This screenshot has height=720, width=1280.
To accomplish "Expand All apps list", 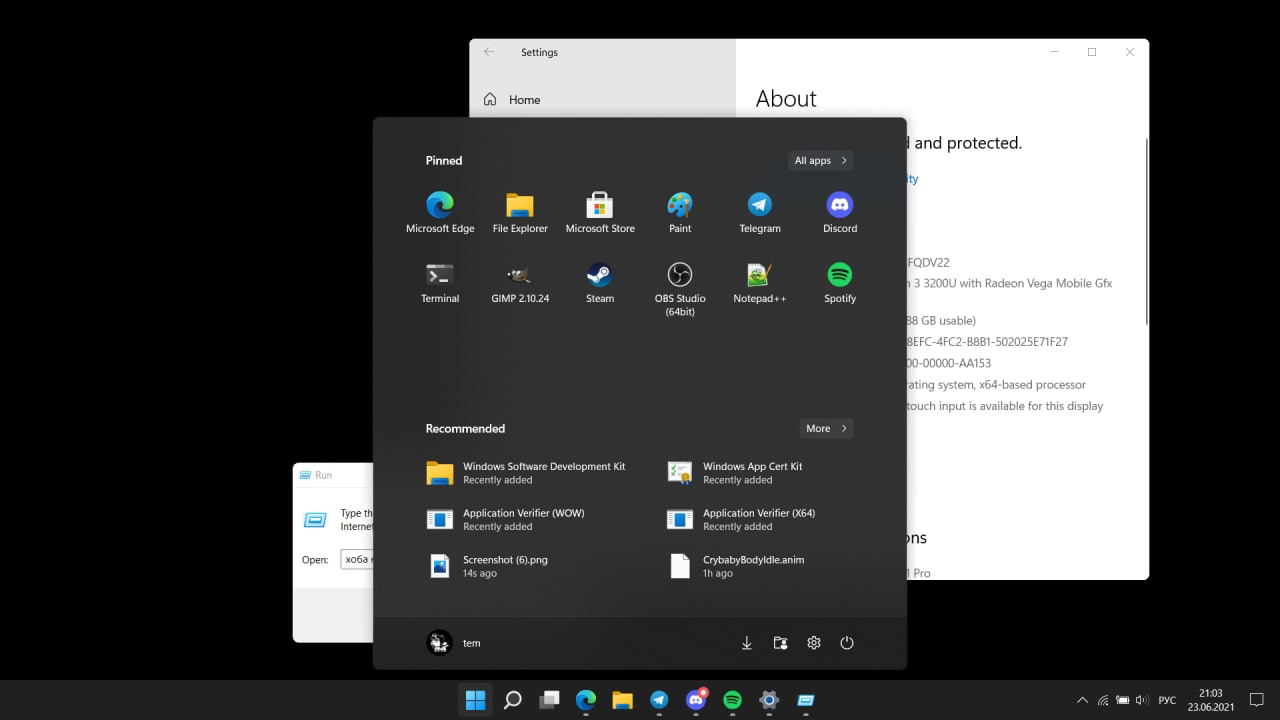I will pyautogui.click(x=821, y=160).
